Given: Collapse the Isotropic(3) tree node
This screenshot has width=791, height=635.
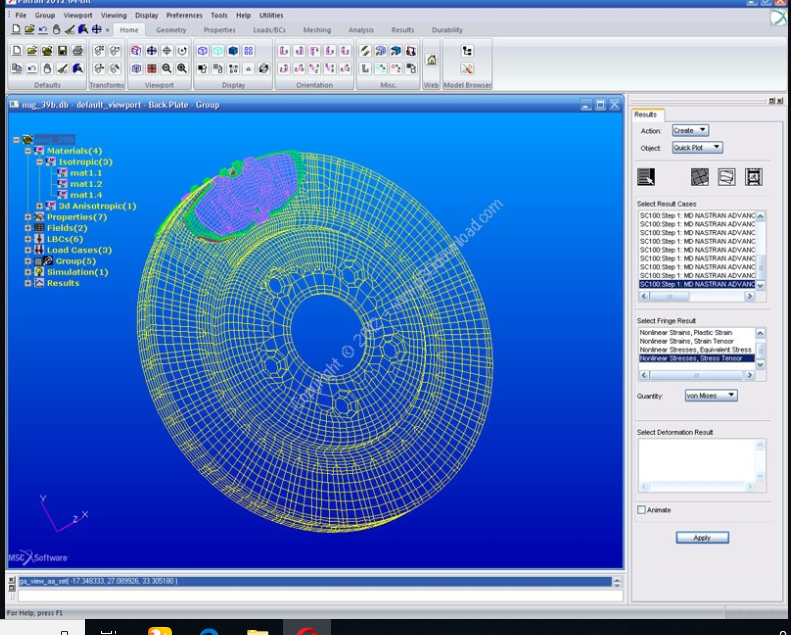Looking at the screenshot, I should click(x=39, y=162).
